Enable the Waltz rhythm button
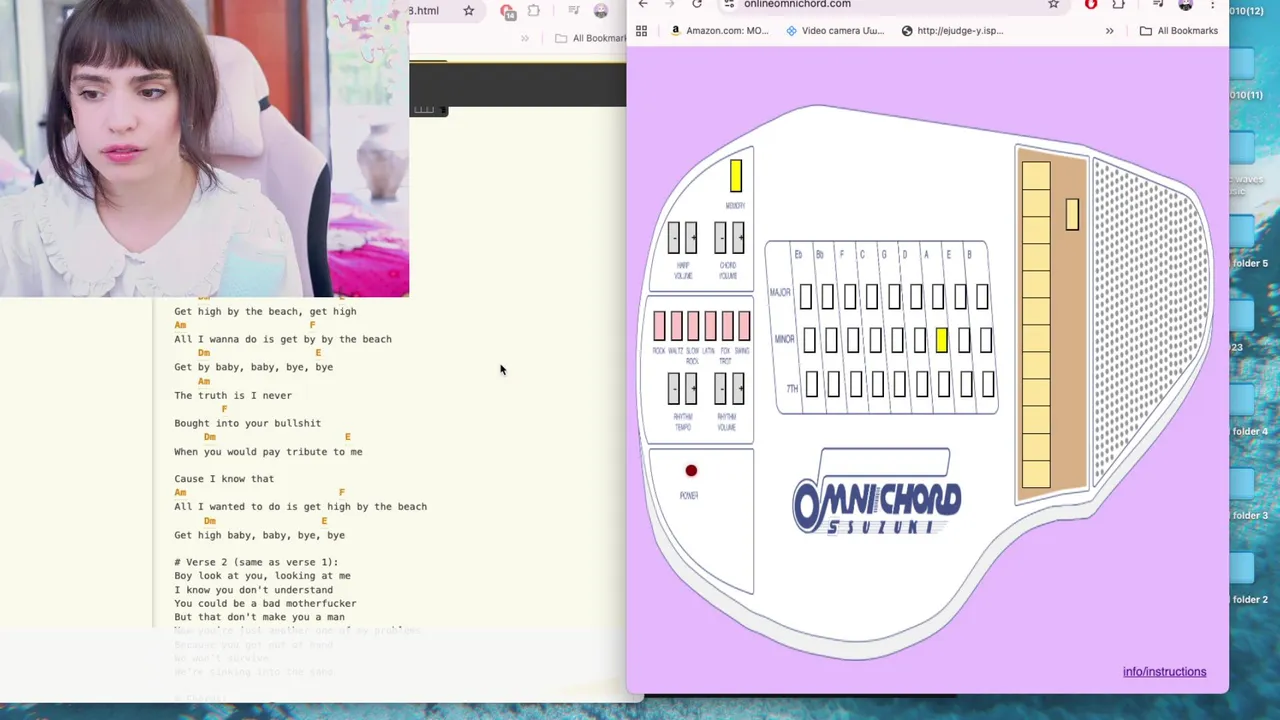This screenshot has width=1280, height=720. pyautogui.click(x=676, y=326)
